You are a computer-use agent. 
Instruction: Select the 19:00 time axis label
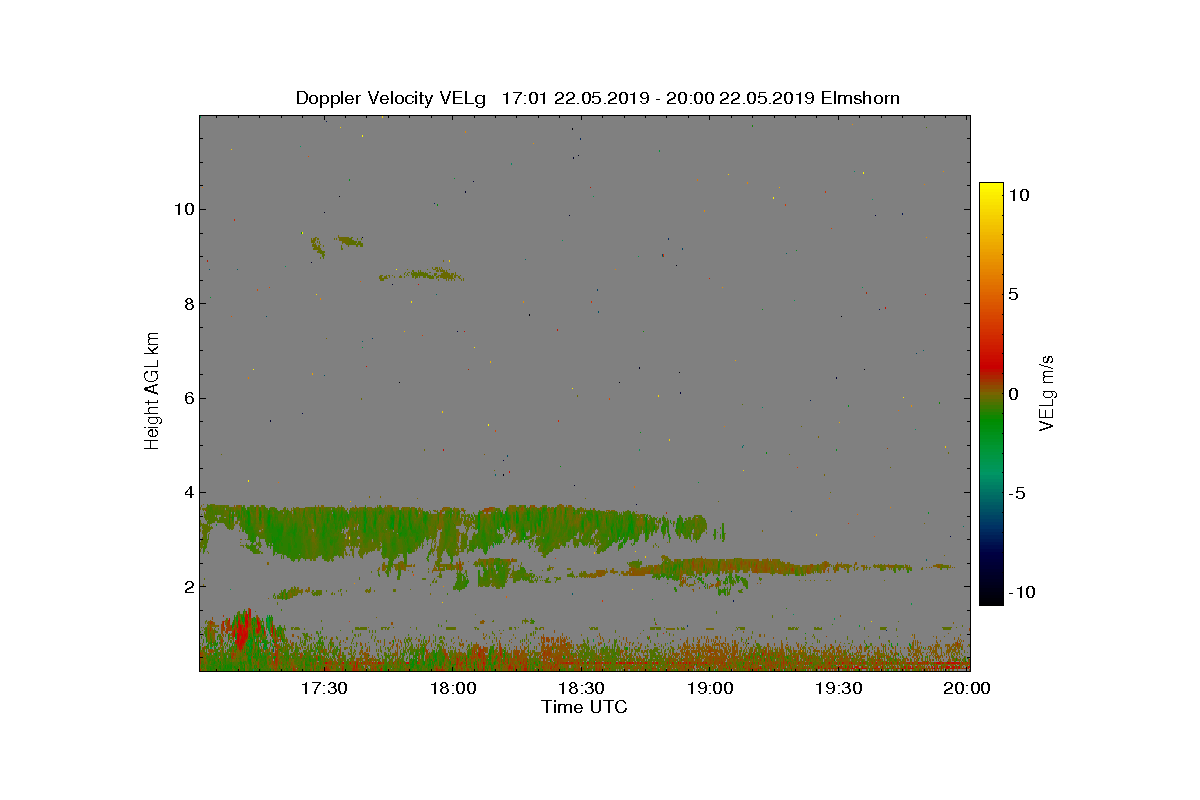point(710,688)
